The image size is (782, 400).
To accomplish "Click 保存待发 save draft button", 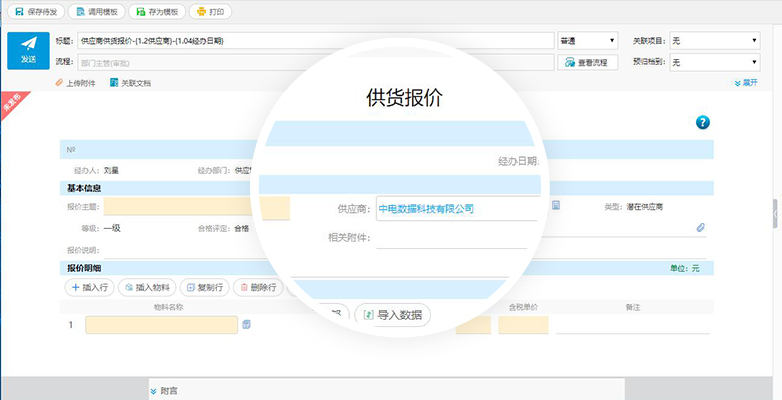I will pos(35,12).
